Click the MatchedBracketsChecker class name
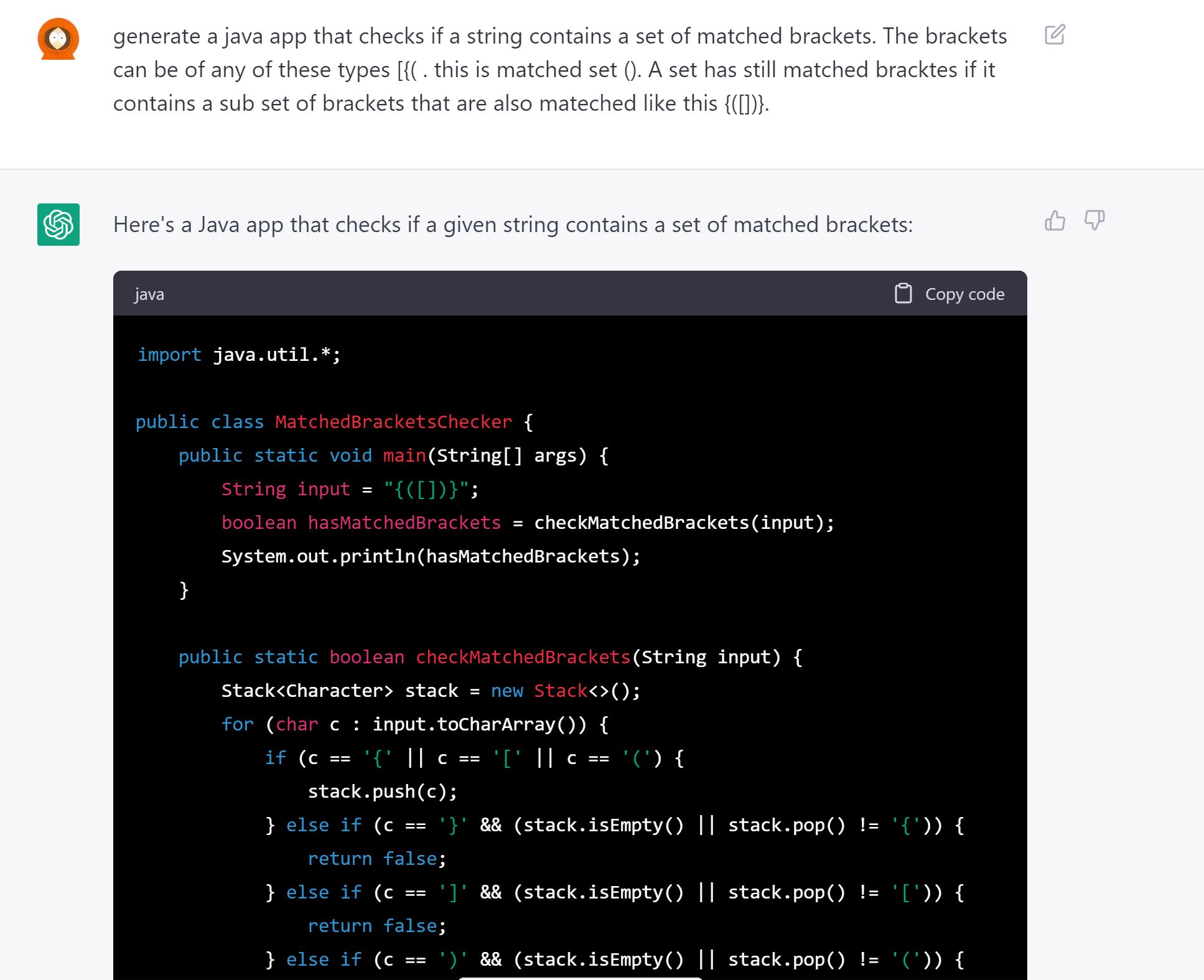Image resolution: width=1204 pixels, height=980 pixels. click(393, 422)
